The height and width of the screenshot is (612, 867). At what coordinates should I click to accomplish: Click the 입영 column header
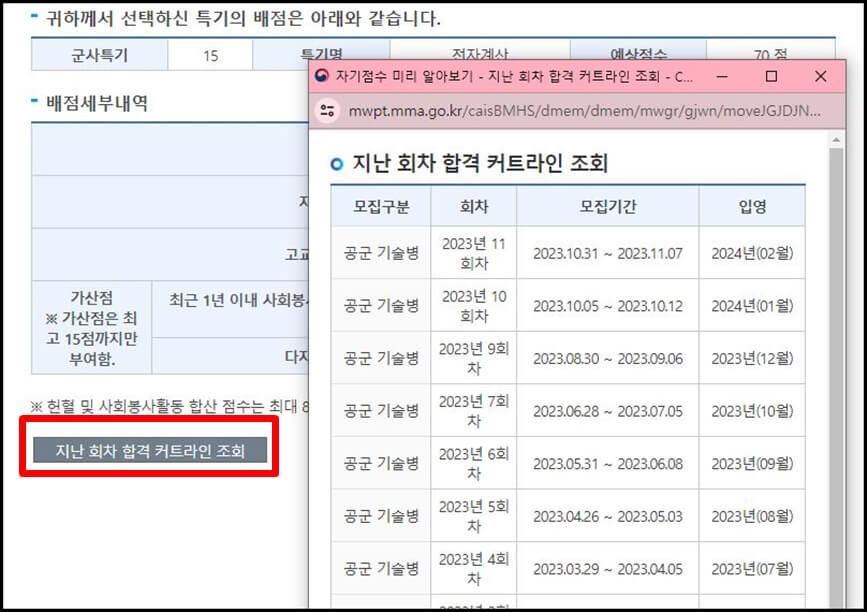(x=753, y=205)
